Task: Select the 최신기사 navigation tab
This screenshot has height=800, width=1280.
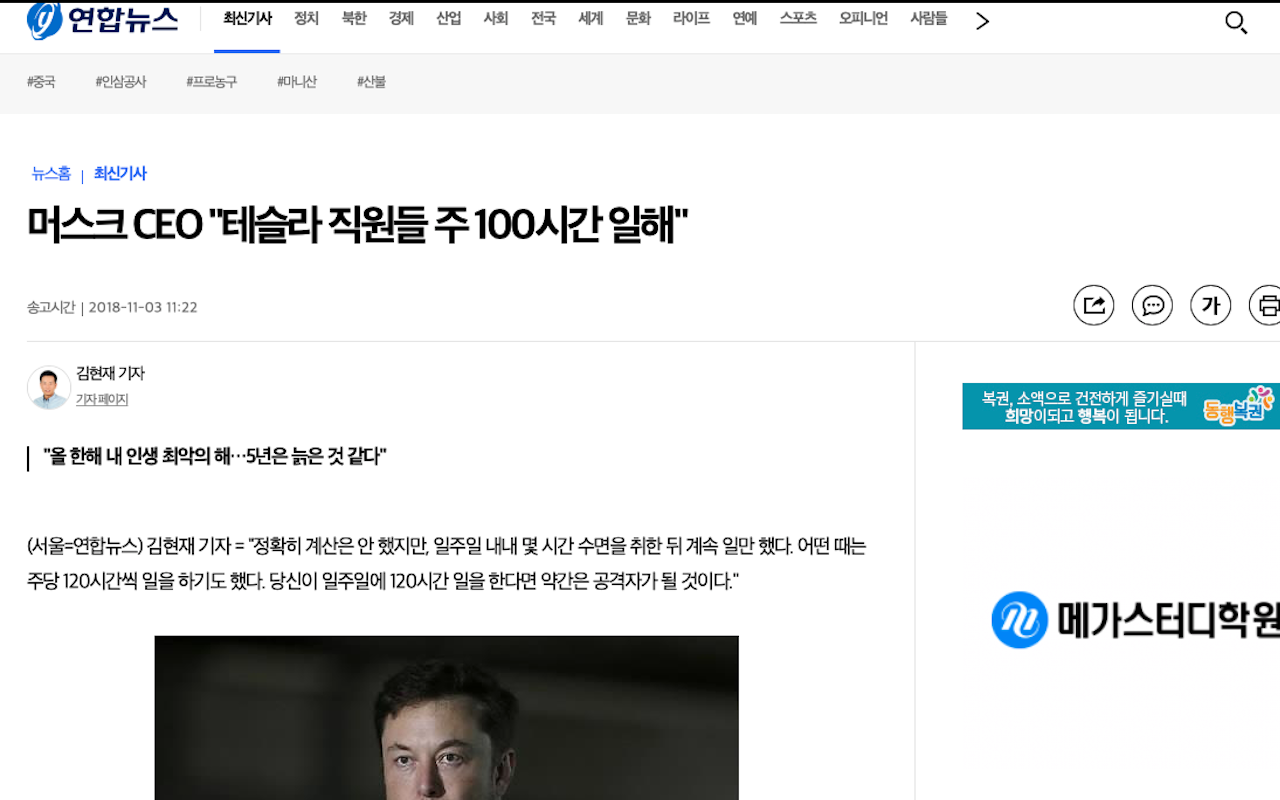Action: pos(247,19)
